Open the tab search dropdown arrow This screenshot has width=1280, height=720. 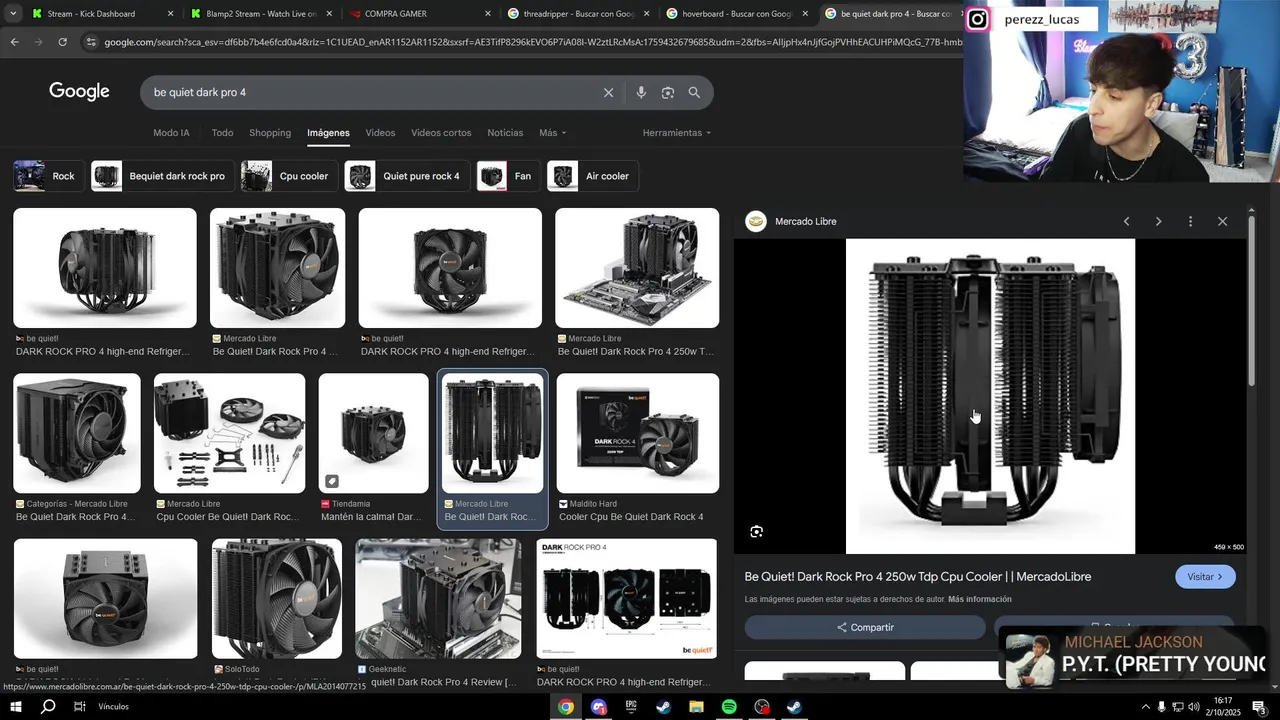click(x=13, y=14)
